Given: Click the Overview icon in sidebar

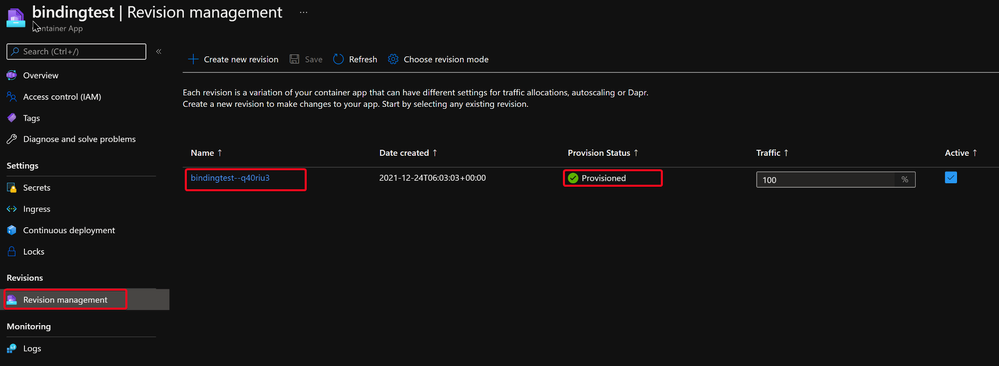Looking at the screenshot, I should [x=11, y=75].
